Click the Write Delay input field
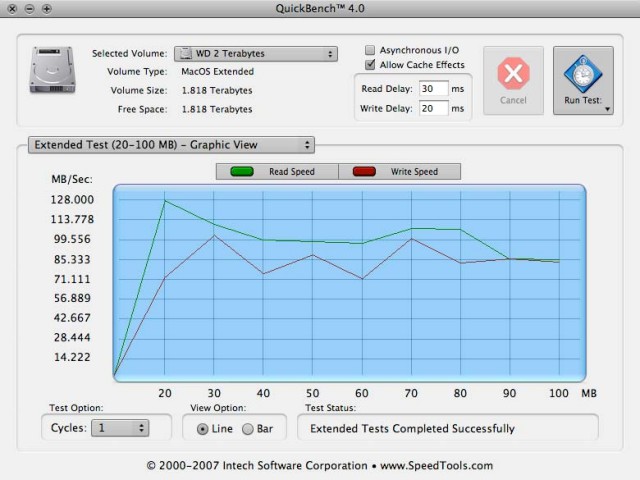The width and height of the screenshot is (640, 480). coord(433,109)
